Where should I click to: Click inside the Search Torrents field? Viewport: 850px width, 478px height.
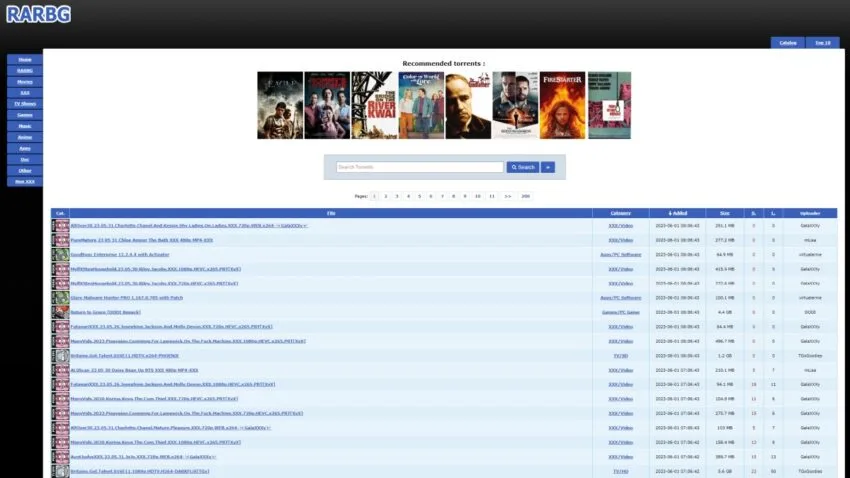[420, 167]
